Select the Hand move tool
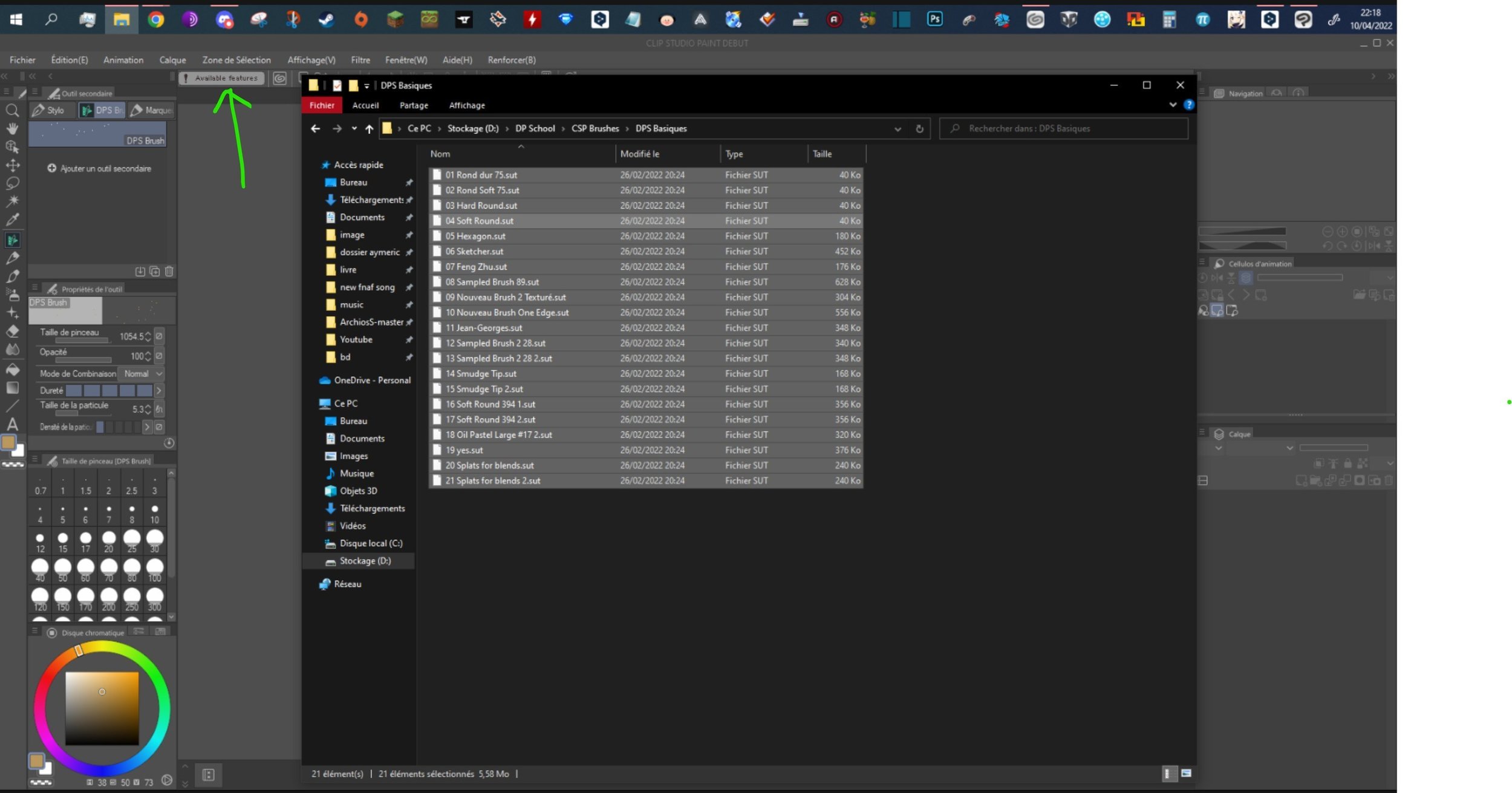Screen dimensions: 1512x793 pos(12,129)
